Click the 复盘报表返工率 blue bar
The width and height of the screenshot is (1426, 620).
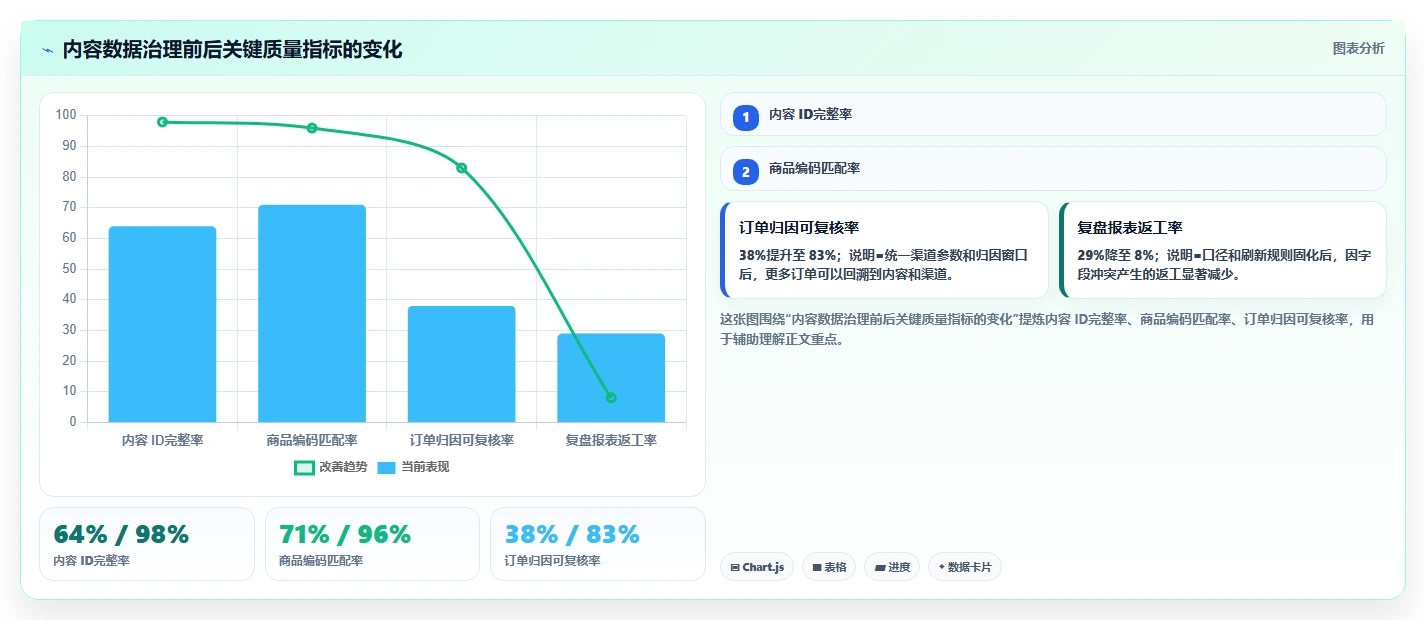pos(611,378)
